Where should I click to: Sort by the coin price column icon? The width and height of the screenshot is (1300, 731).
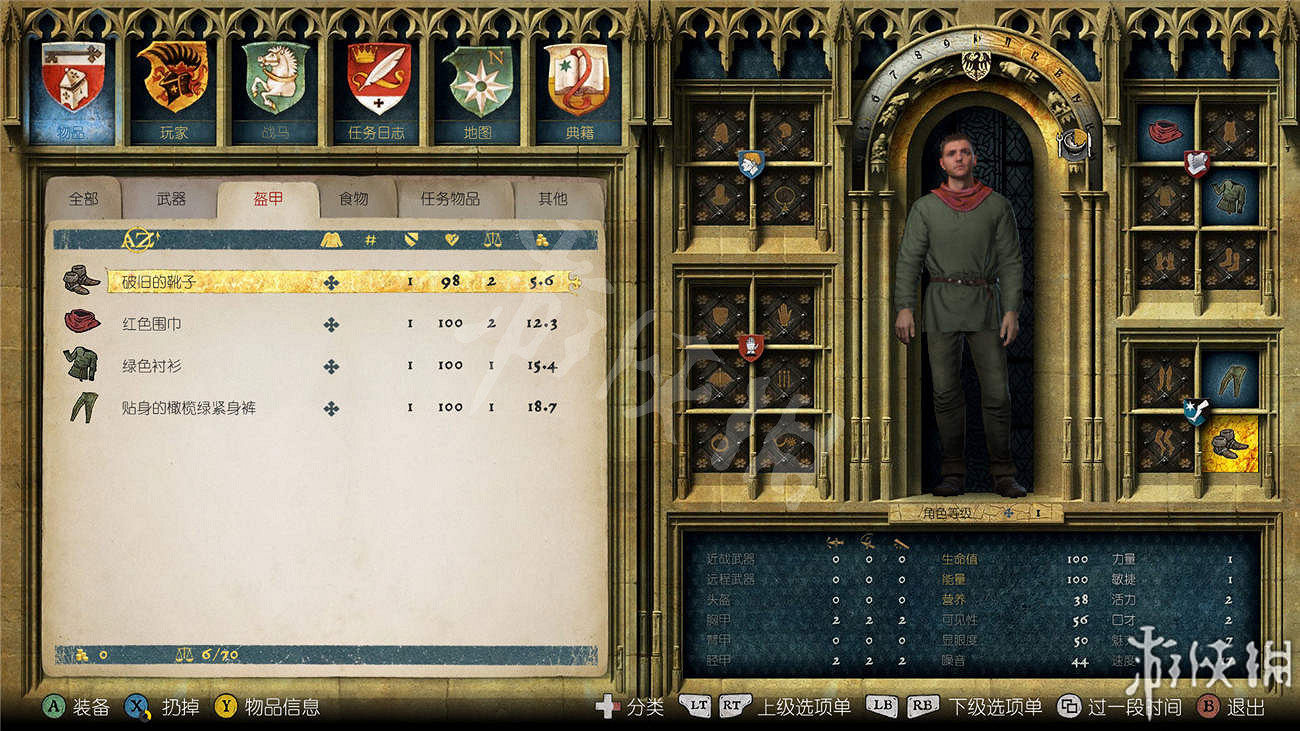pyautogui.click(x=543, y=240)
